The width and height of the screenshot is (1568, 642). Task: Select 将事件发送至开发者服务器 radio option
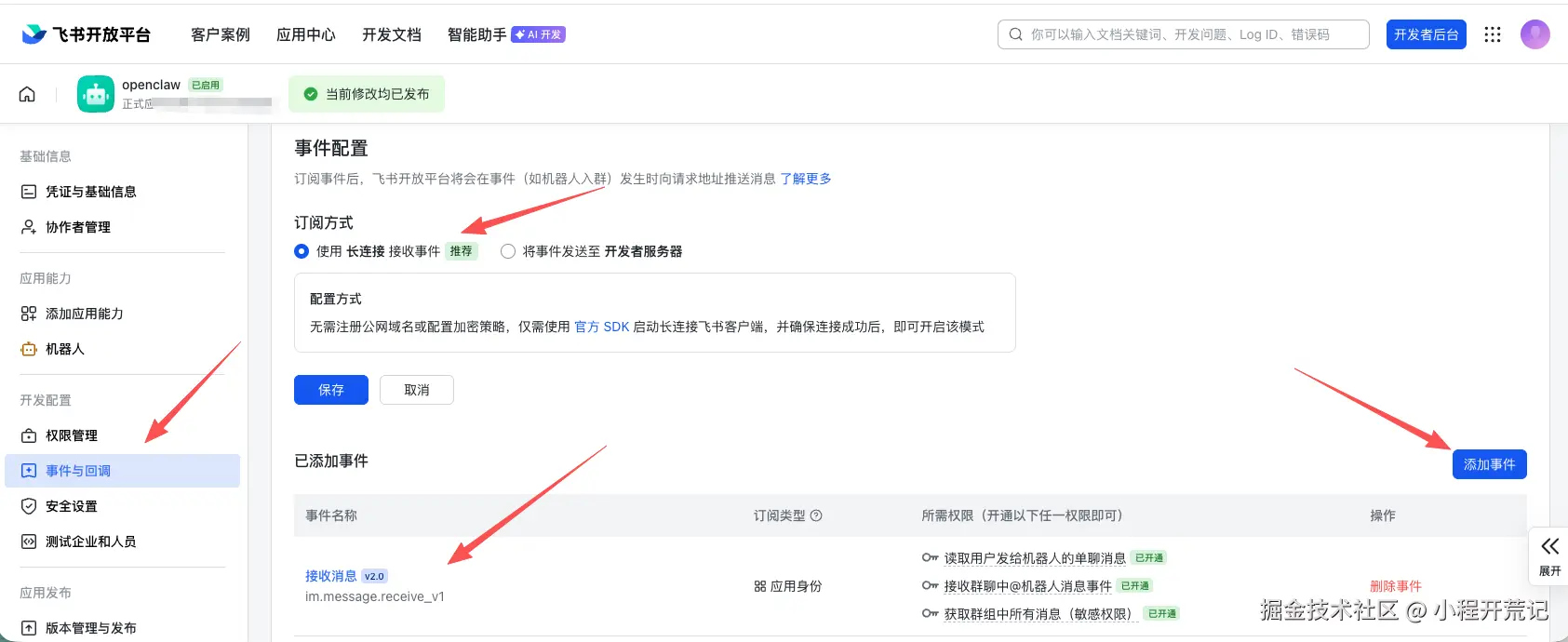click(x=508, y=251)
